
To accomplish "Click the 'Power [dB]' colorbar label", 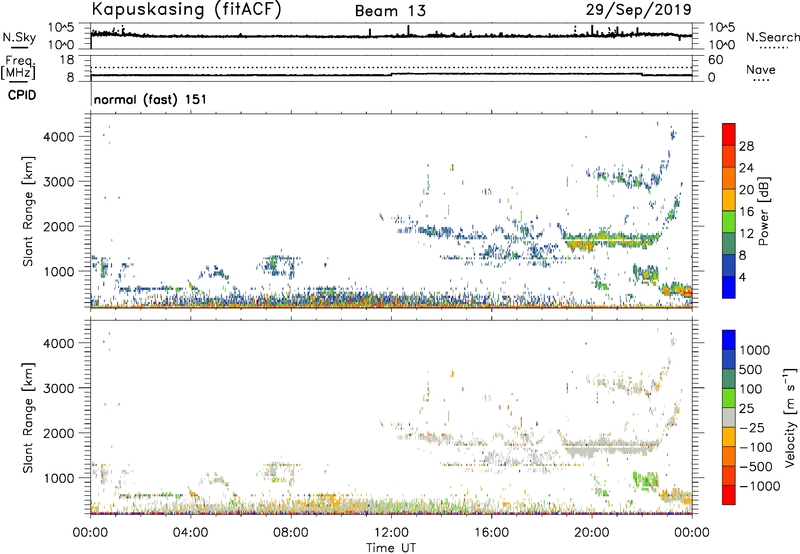I will pyautogui.click(x=763, y=211).
